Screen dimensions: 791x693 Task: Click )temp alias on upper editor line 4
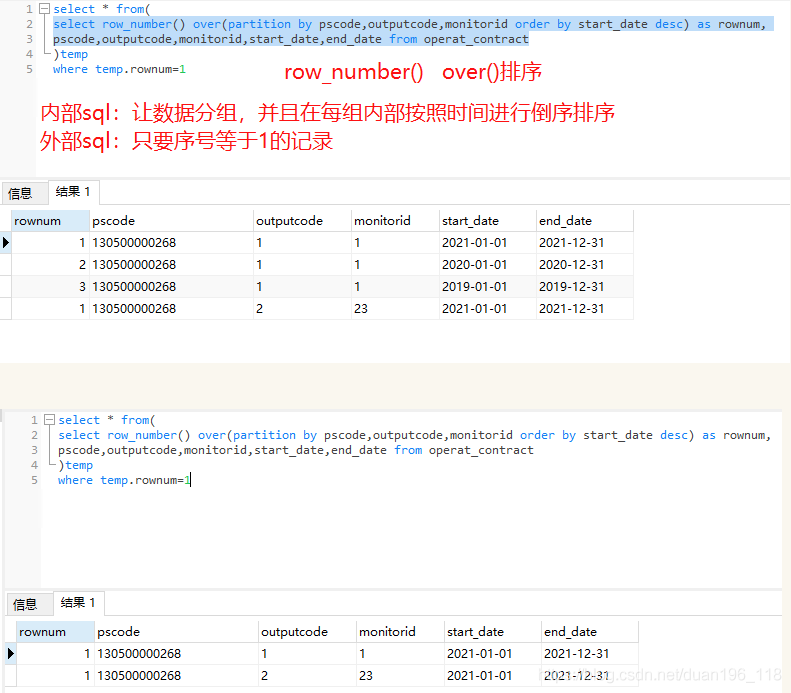[71, 54]
